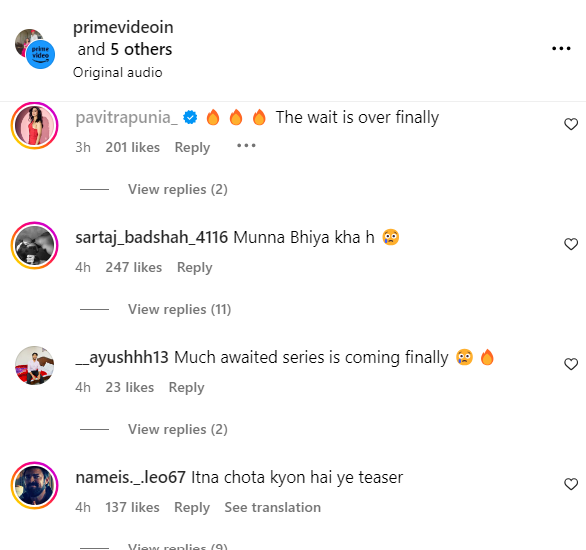This screenshot has height=550, width=586.
Task: Open __ayushhh13's profile photo
Action: (34, 365)
